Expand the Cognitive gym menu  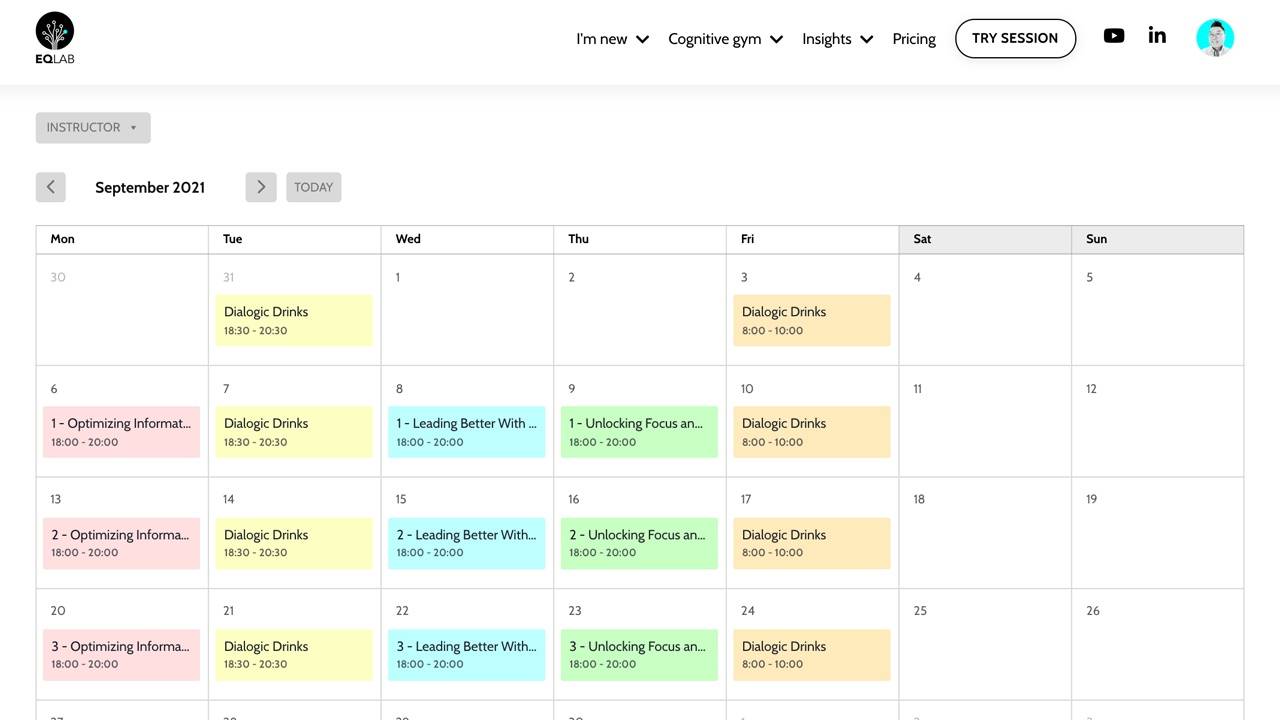coord(725,39)
